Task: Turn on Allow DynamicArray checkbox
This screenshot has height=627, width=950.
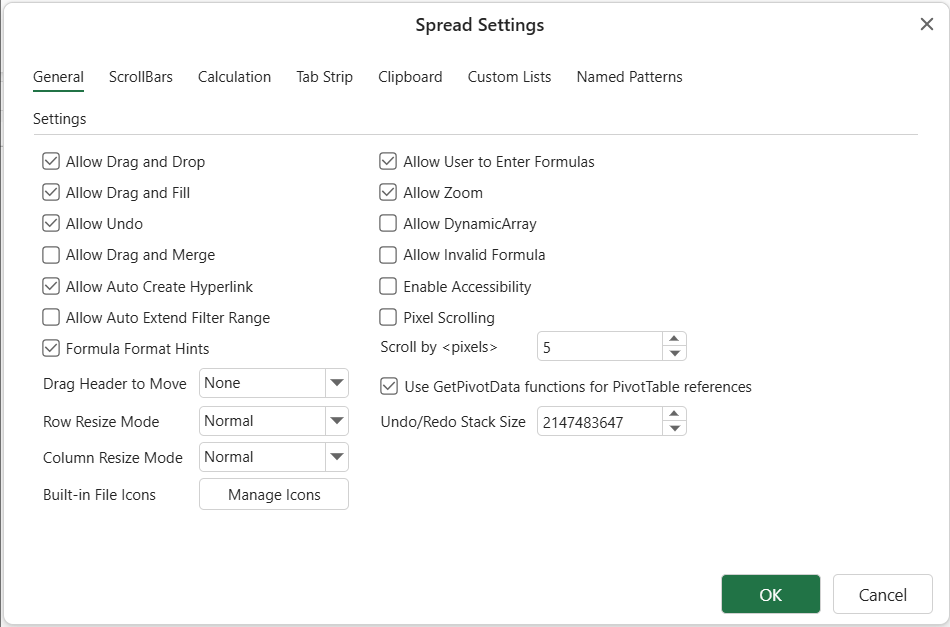Action: [388, 224]
